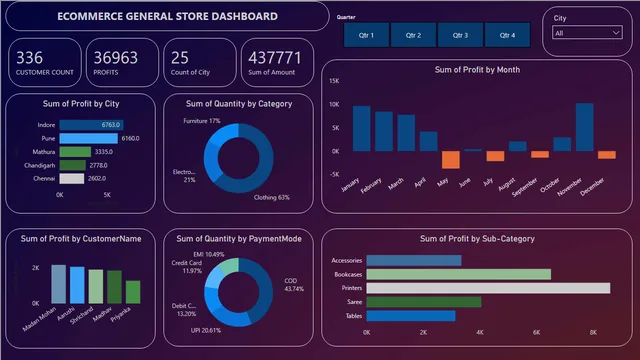Select the January profit column
Screen dimensions: 640x360
[362, 129]
